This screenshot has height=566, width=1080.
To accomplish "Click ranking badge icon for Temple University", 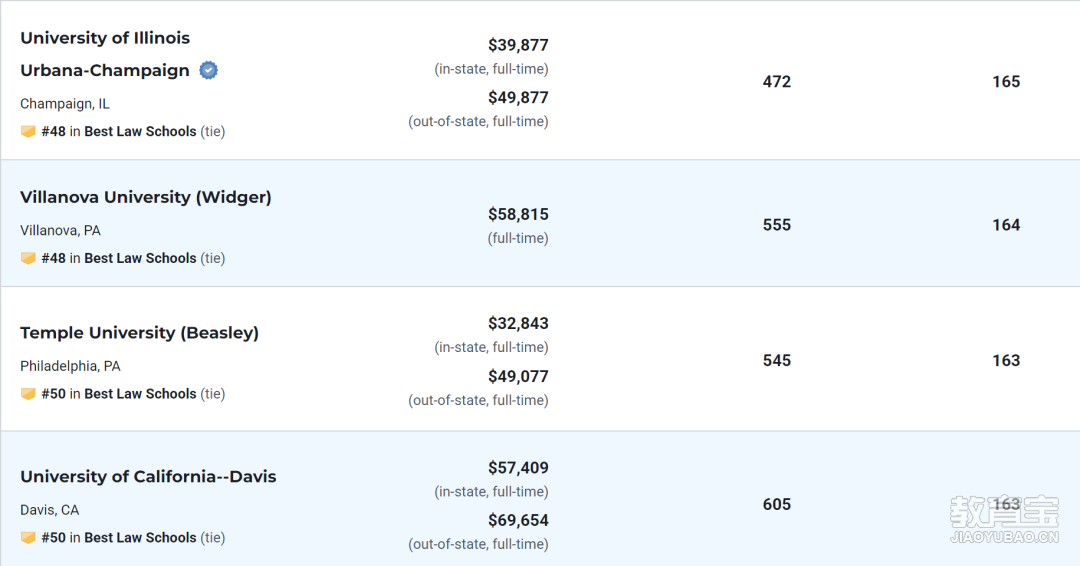I will click(28, 394).
